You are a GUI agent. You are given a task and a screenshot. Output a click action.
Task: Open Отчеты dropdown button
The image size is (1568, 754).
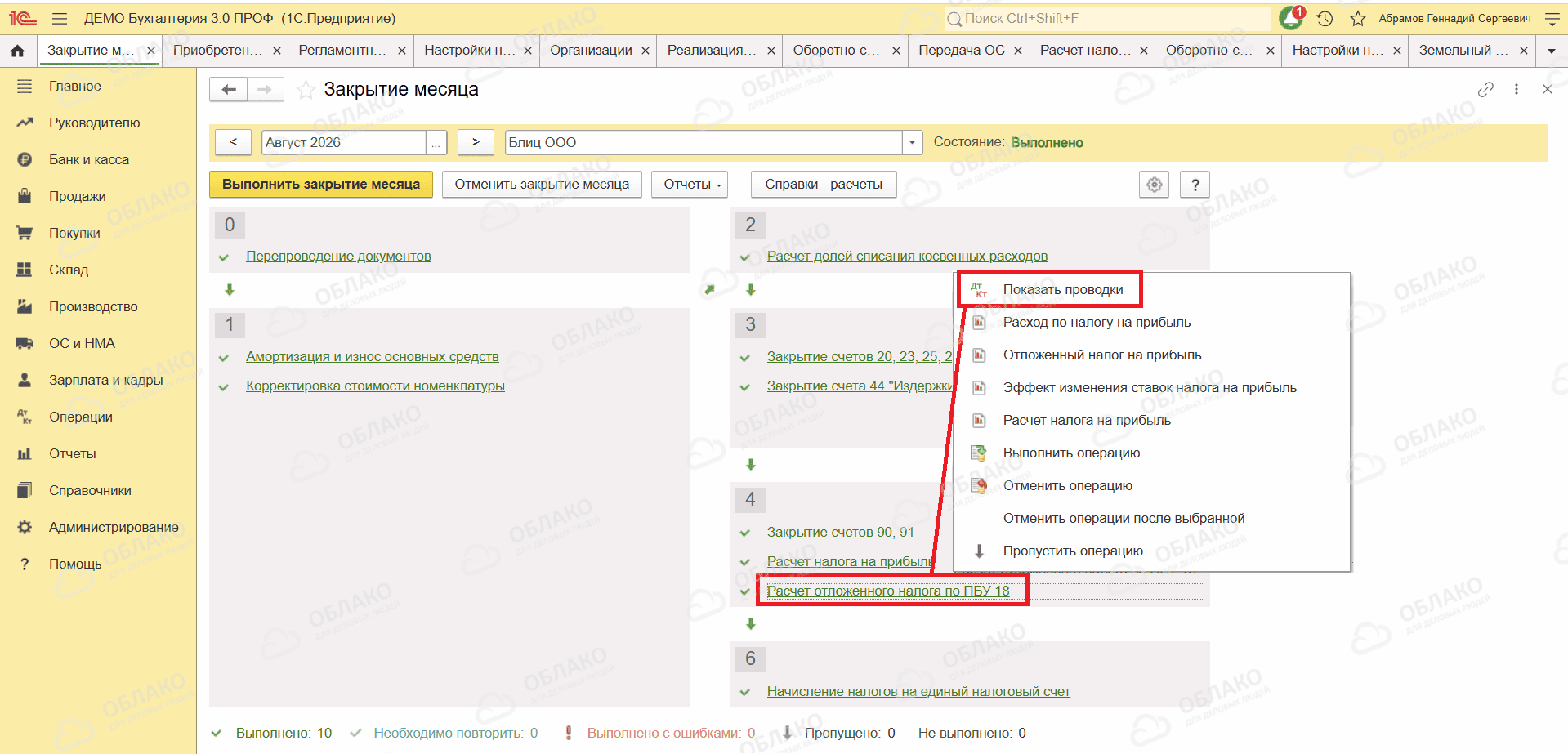coord(690,185)
